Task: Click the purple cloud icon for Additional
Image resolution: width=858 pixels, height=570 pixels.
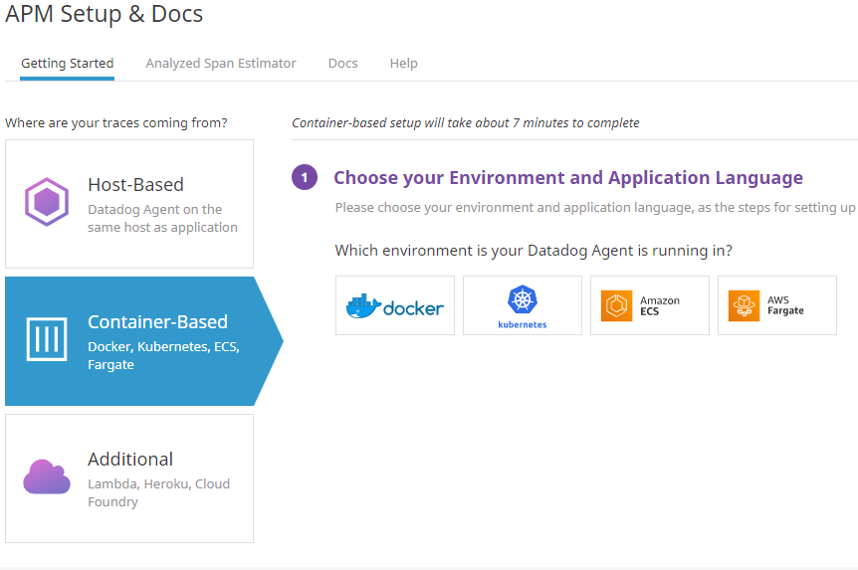Action: coord(47,477)
